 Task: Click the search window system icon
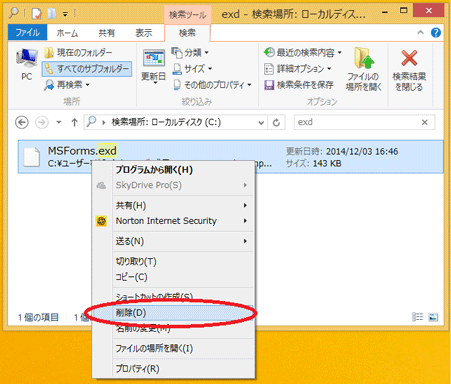(14, 13)
